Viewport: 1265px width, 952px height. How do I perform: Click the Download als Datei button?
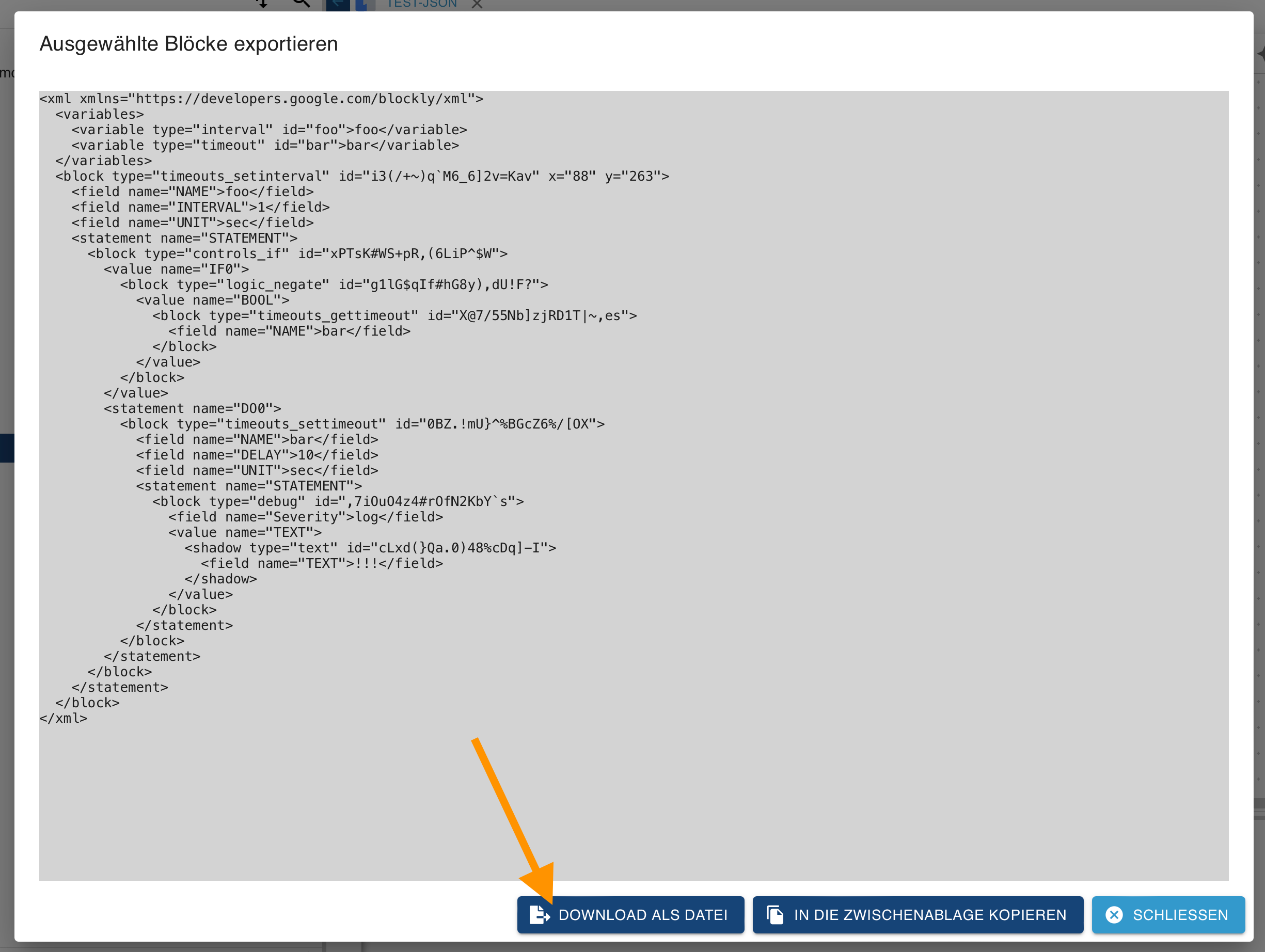tap(630, 914)
